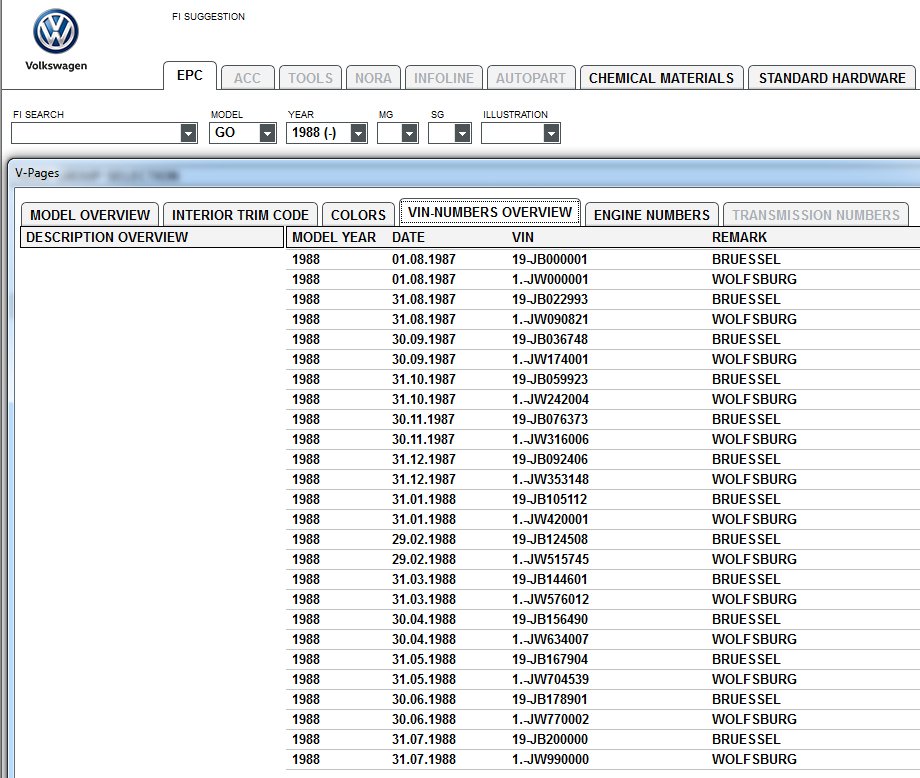Open the MODEL OVERVIEW tab
This screenshot has width=920, height=778.
[90, 215]
